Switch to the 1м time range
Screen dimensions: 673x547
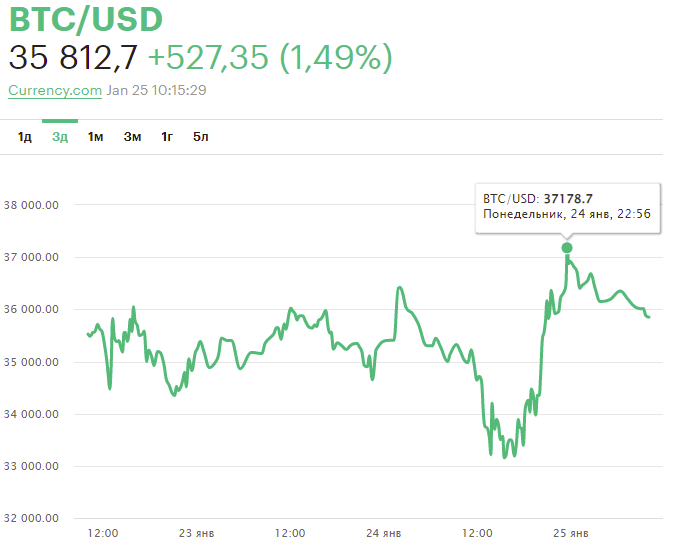[96, 137]
